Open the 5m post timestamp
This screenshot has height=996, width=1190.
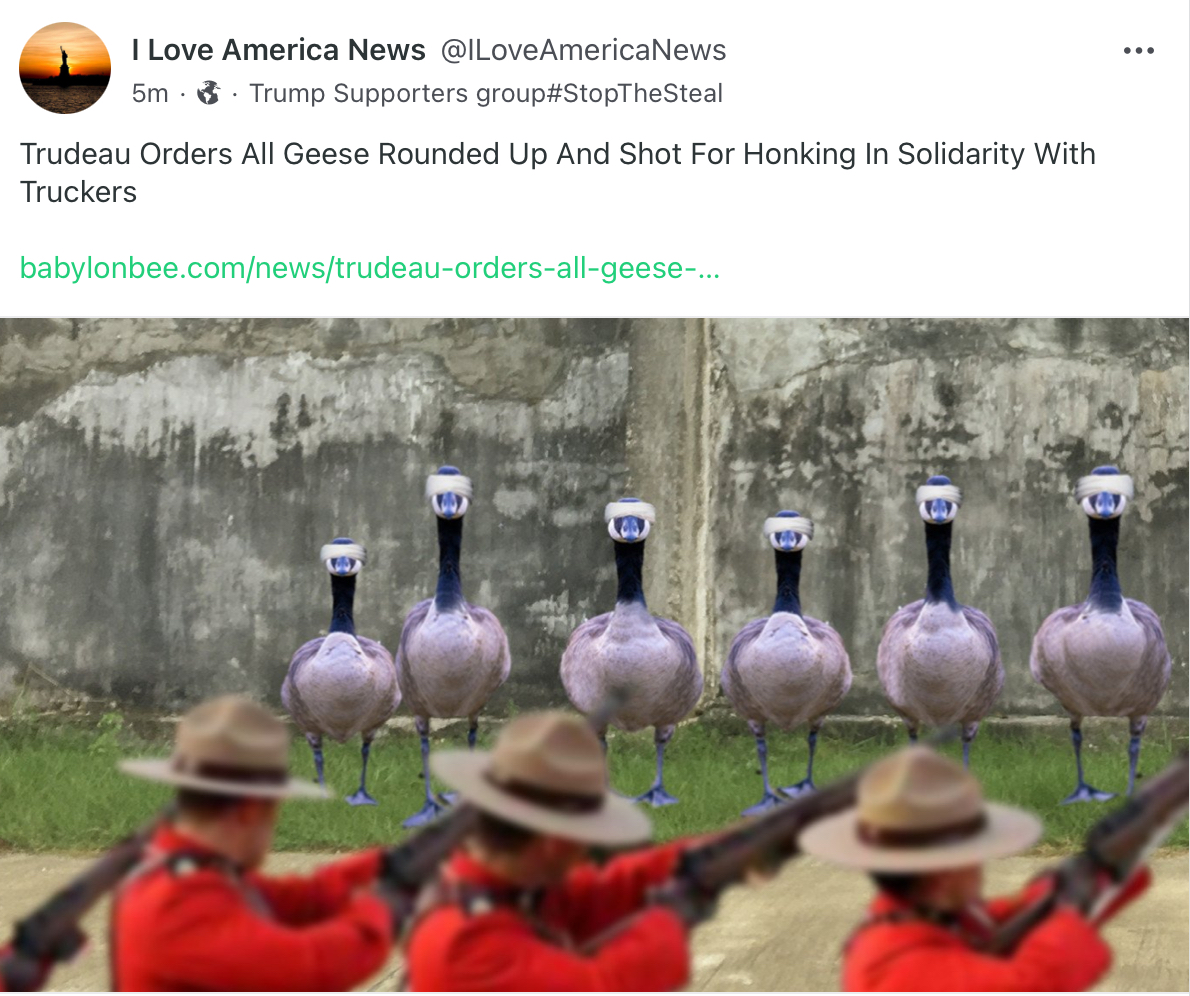tap(150, 93)
